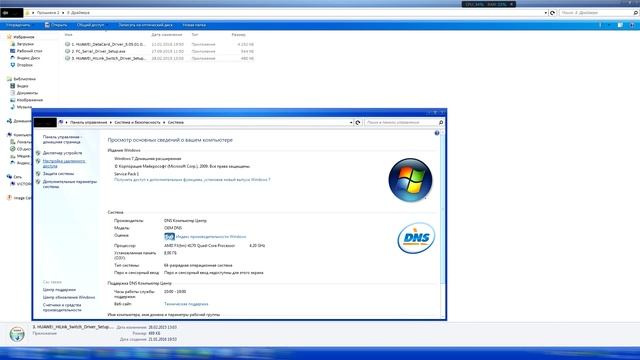Click shield icon beside Диспетчер устройств

point(38,153)
